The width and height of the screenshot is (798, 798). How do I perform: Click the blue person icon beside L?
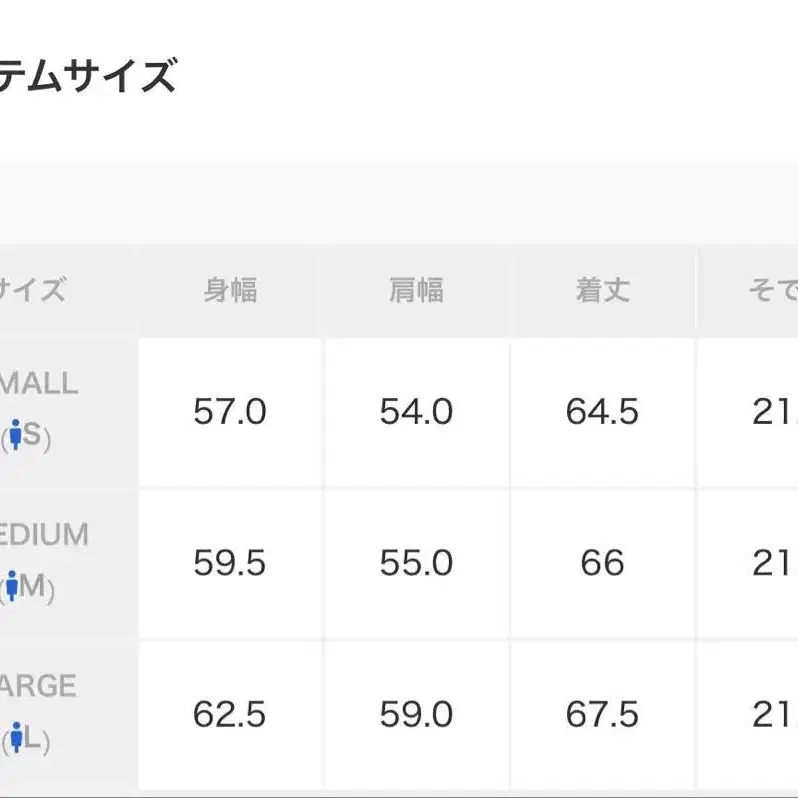pos(15,739)
